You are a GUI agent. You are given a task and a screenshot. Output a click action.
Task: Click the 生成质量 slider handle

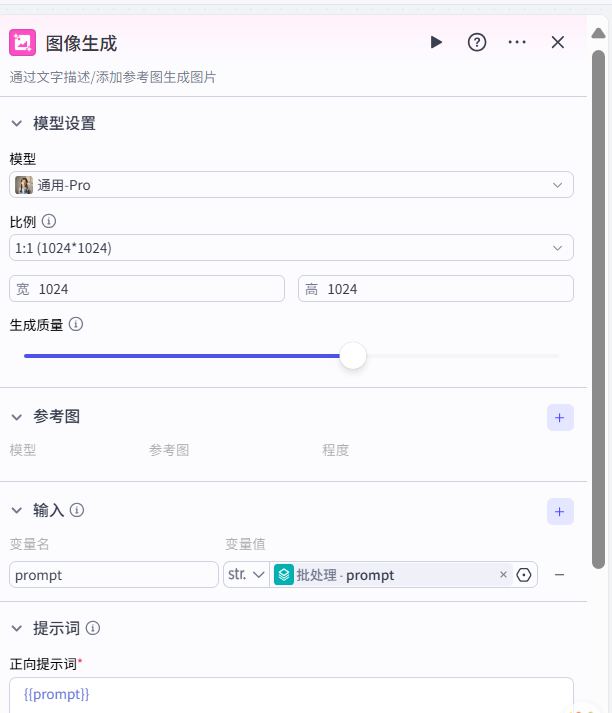tap(353, 356)
